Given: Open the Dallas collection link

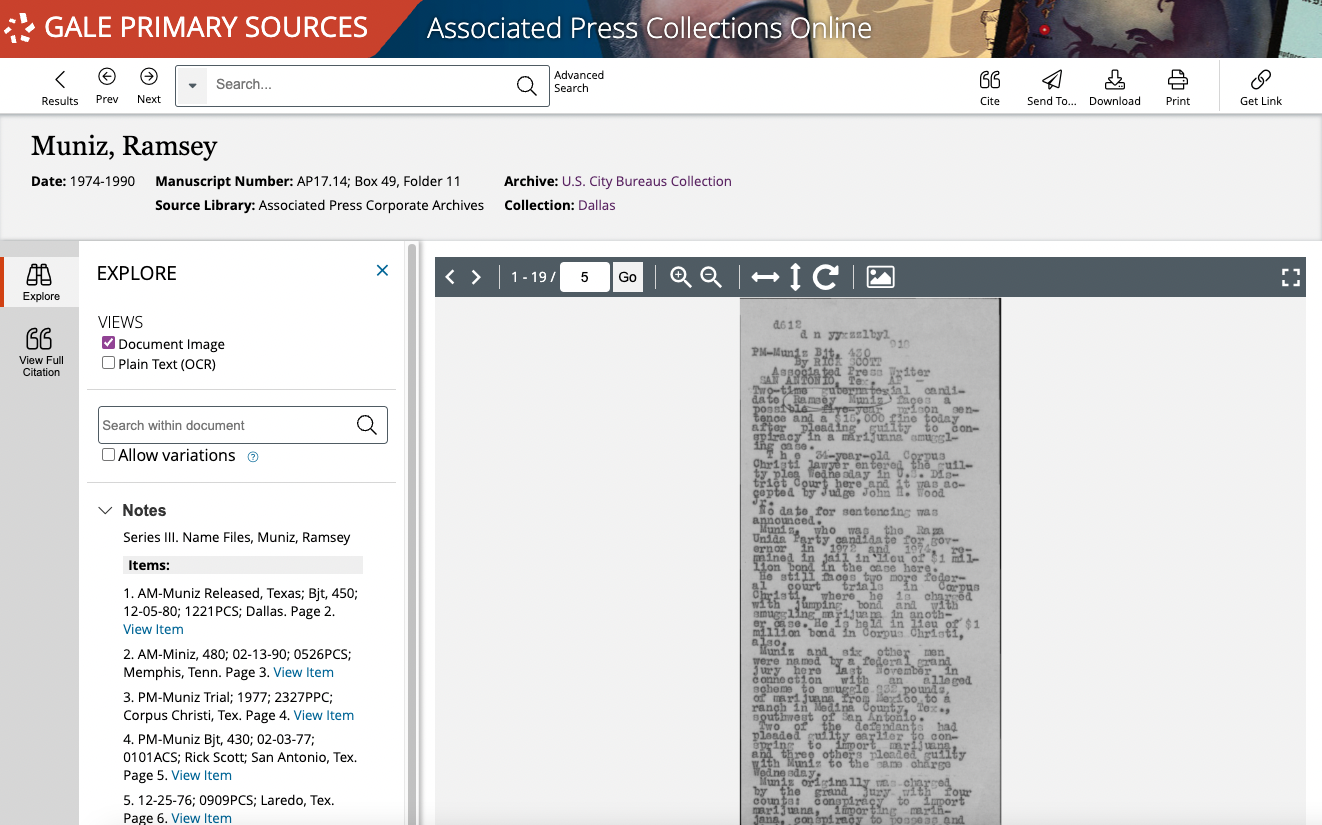Looking at the screenshot, I should pyautogui.click(x=597, y=205).
